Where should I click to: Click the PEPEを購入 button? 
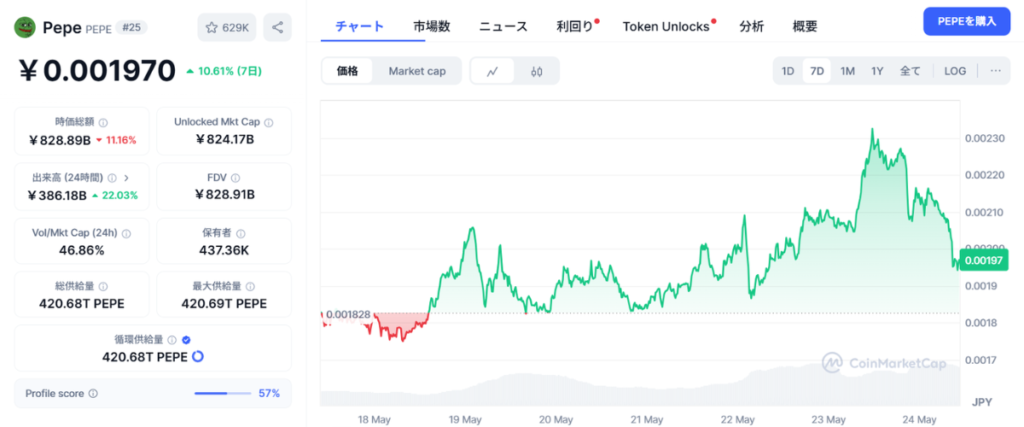coord(967,22)
